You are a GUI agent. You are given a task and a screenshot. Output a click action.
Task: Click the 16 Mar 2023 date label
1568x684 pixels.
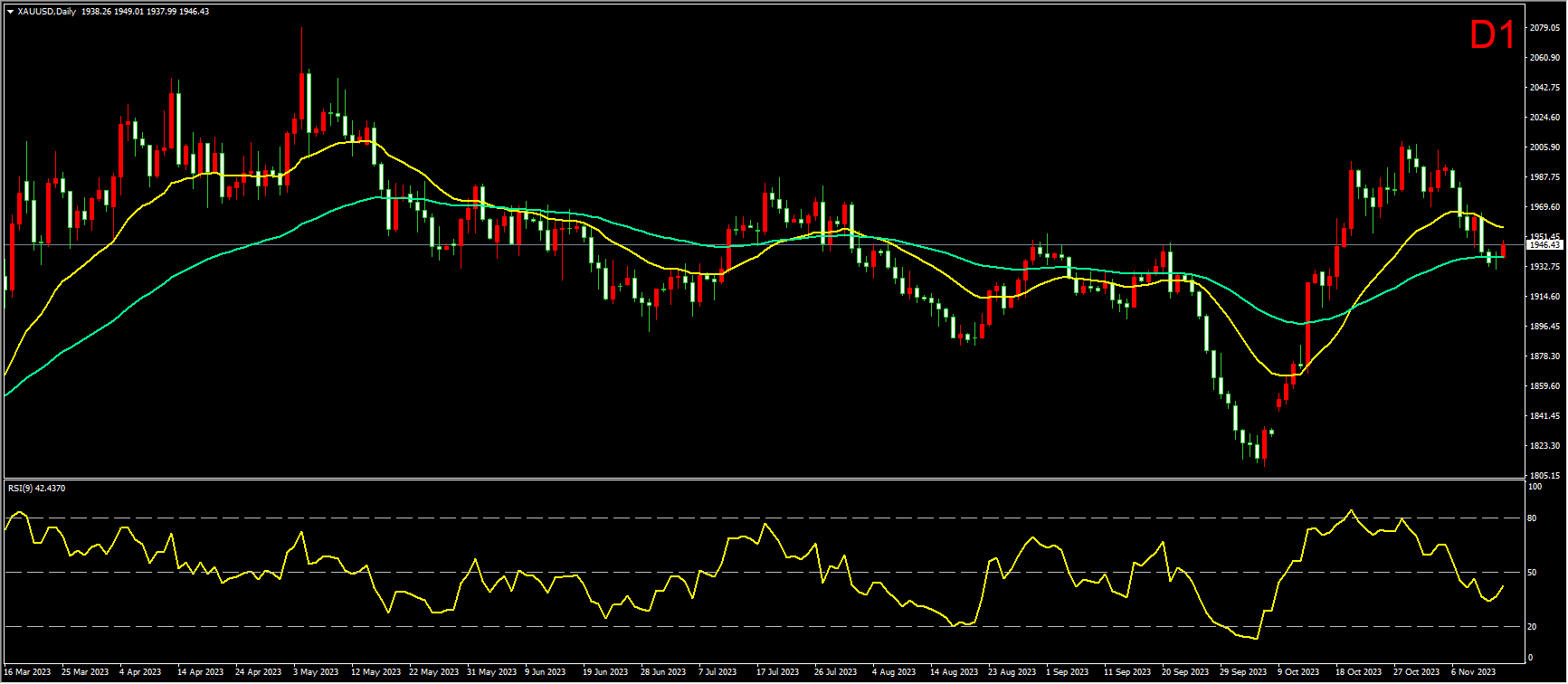tap(28, 672)
